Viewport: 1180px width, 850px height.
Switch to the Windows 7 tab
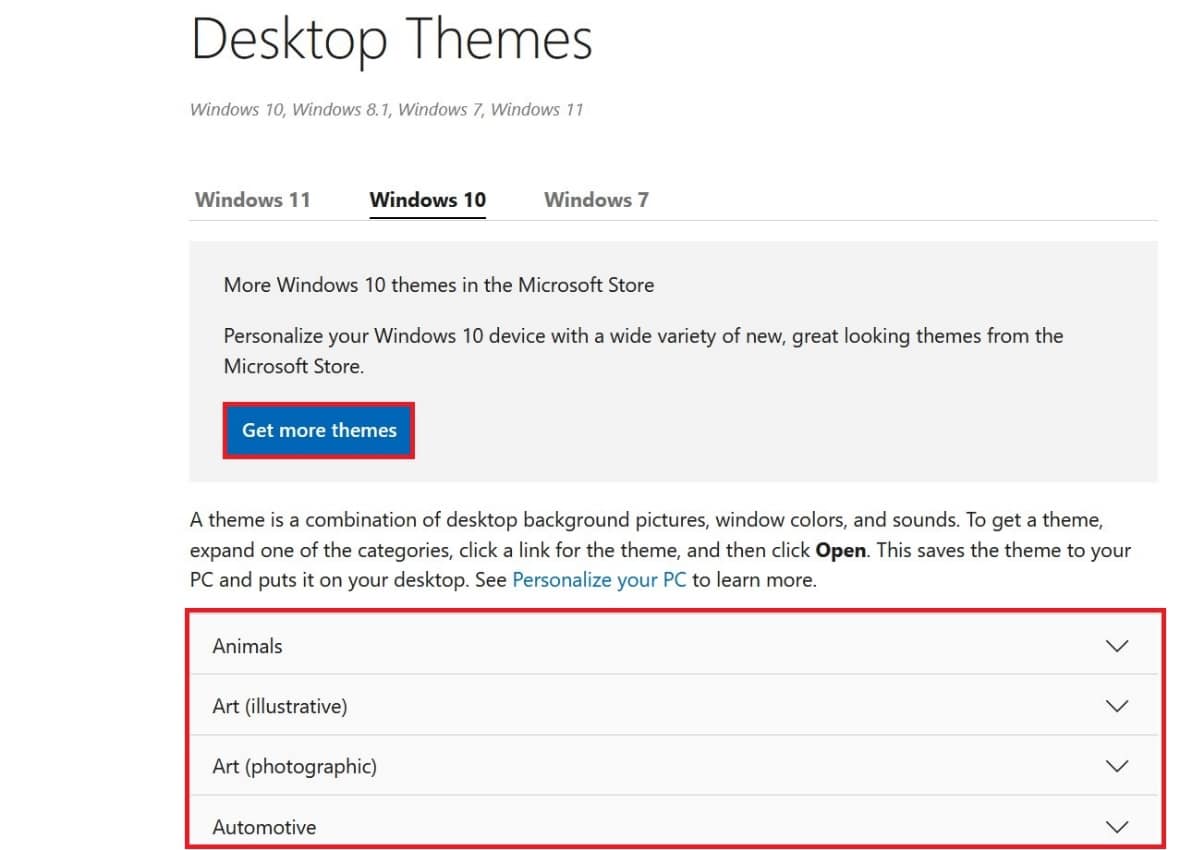(595, 199)
